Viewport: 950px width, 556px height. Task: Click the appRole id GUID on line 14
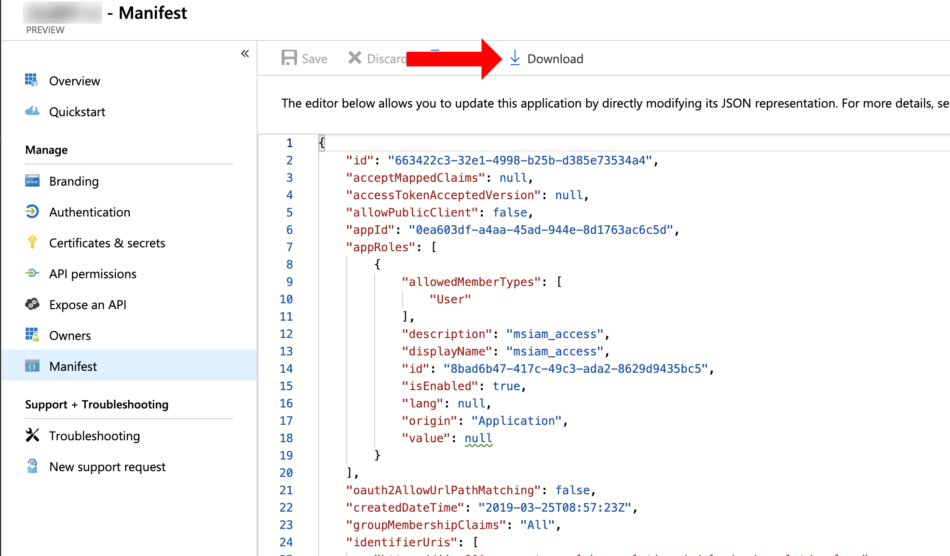coord(576,369)
